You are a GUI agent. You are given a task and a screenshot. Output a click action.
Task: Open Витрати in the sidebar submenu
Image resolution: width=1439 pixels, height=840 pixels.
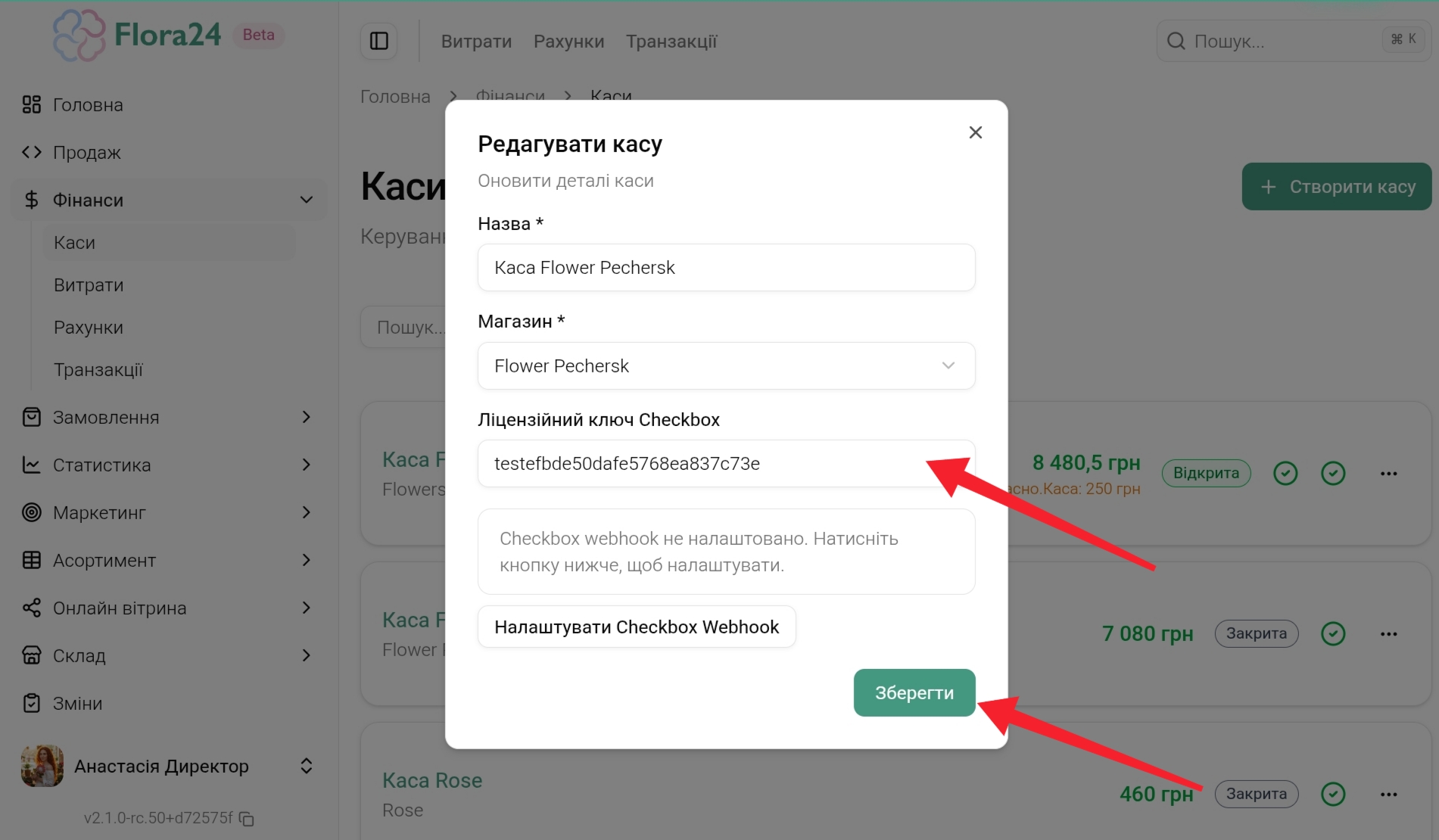point(89,285)
